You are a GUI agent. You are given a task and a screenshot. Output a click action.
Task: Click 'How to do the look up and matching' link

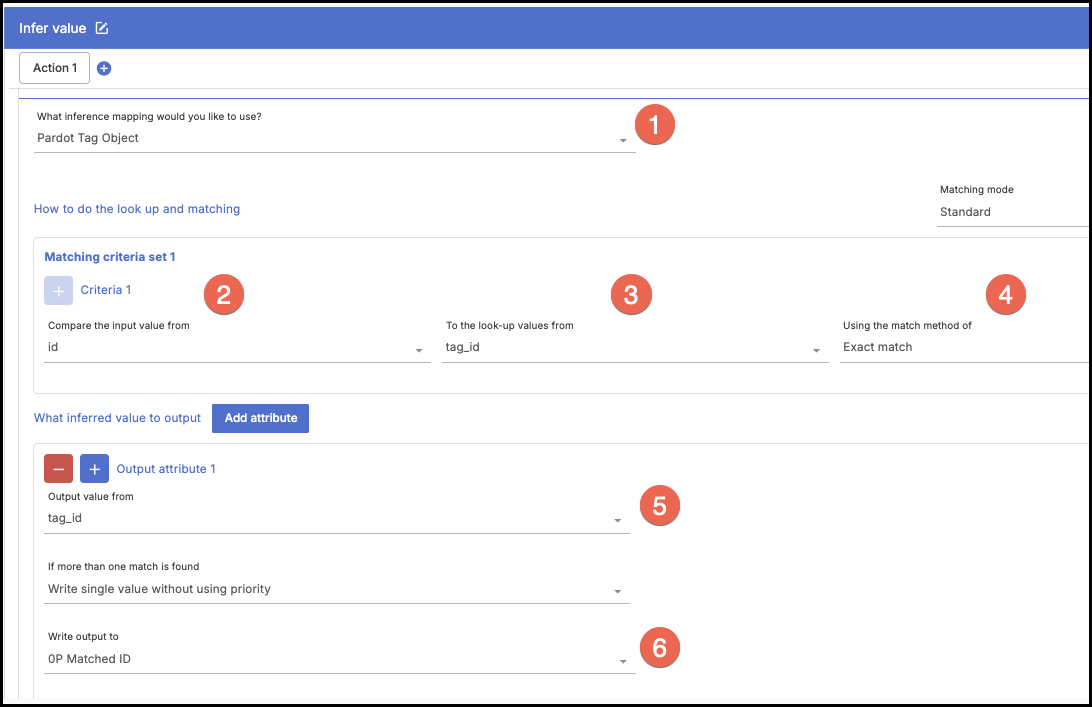click(x=137, y=209)
